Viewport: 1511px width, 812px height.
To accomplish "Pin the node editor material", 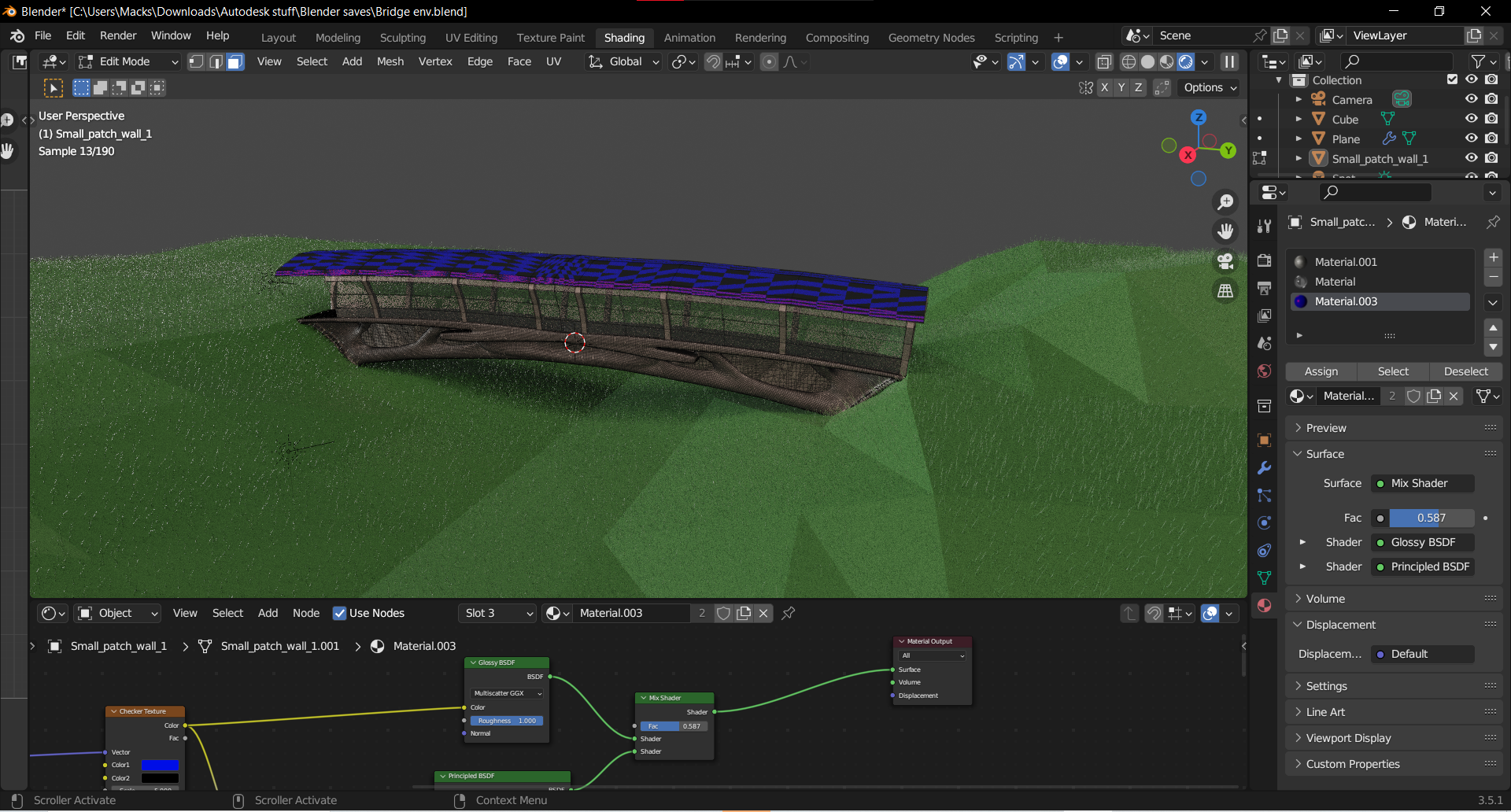I will click(789, 613).
